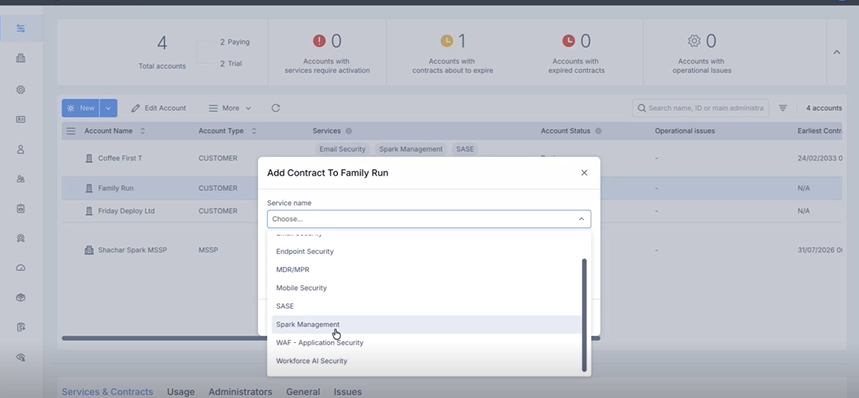Viewport: 859px width, 398px height.
Task: Switch to the Usage tab
Action: click(181, 391)
